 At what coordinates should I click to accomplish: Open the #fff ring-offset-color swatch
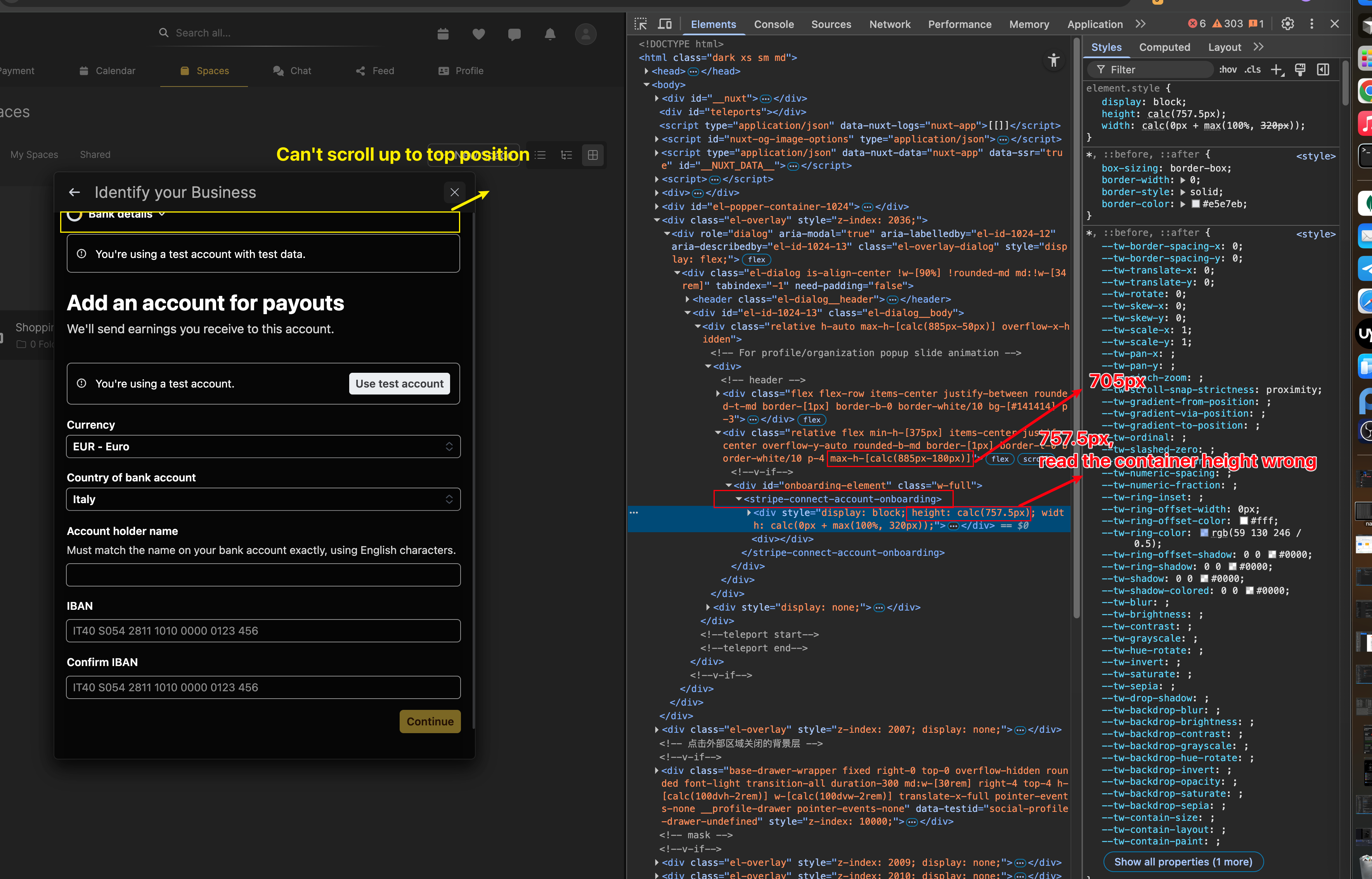click(x=1244, y=521)
